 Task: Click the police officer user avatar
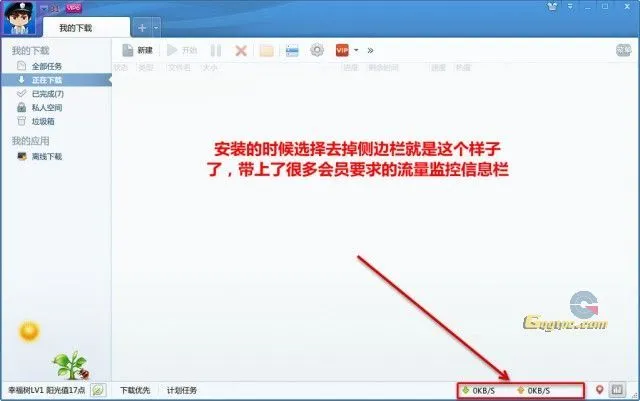pyautogui.click(x=19, y=18)
